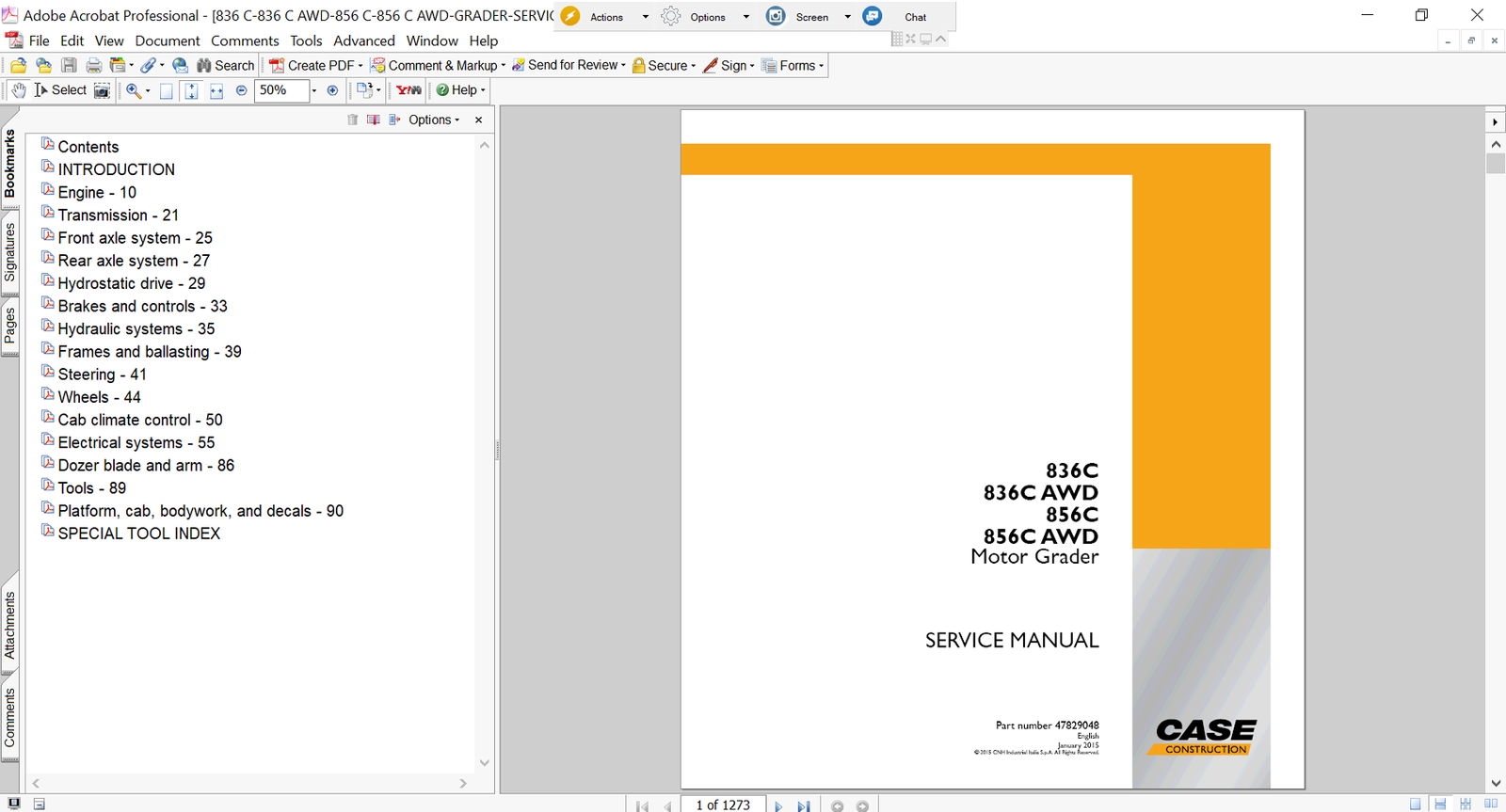Image resolution: width=1506 pixels, height=812 pixels.
Task: Delete selected bookmark with trash icon
Action: pyautogui.click(x=352, y=119)
